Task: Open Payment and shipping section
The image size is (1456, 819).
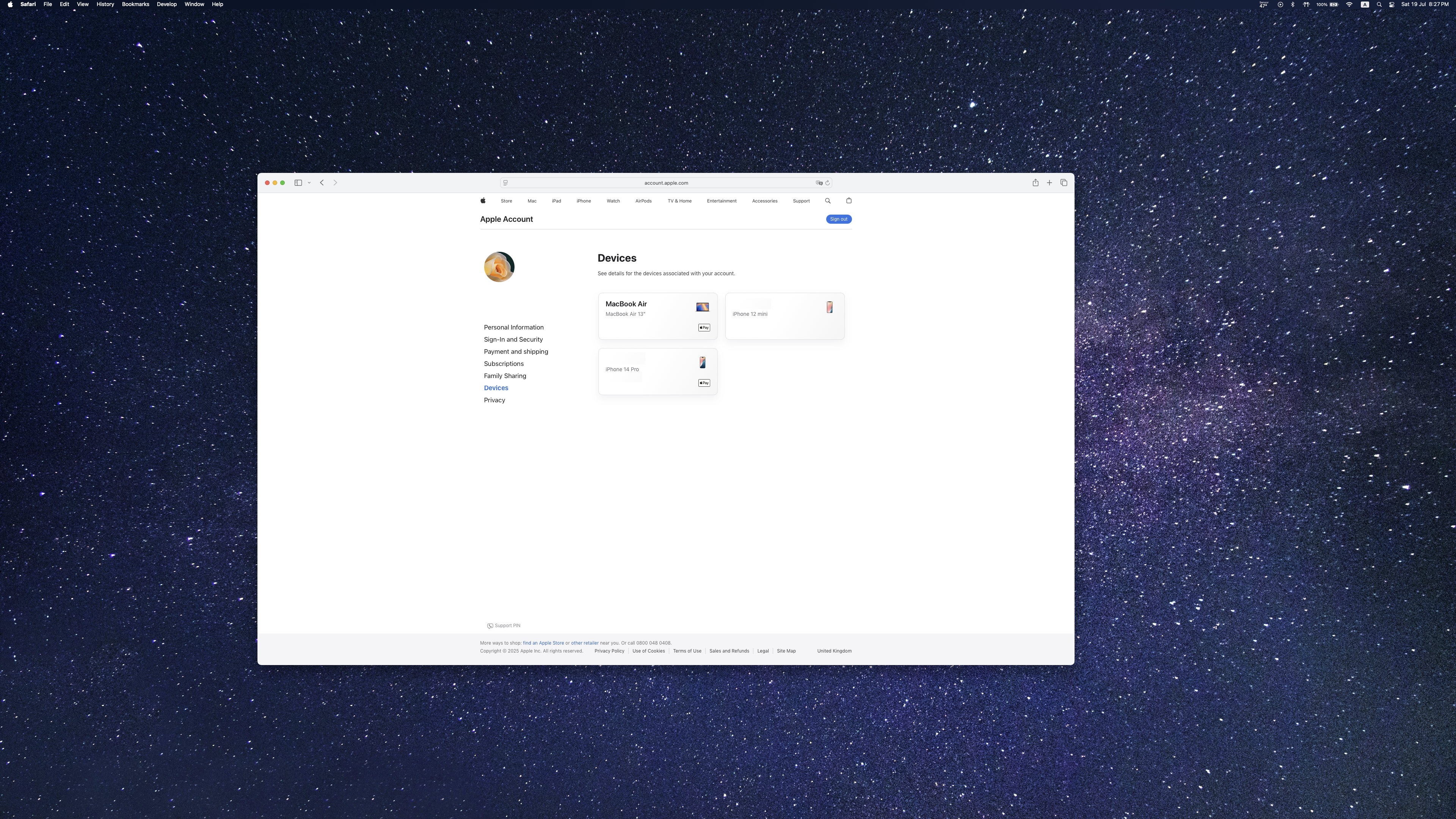Action: coord(516,351)
